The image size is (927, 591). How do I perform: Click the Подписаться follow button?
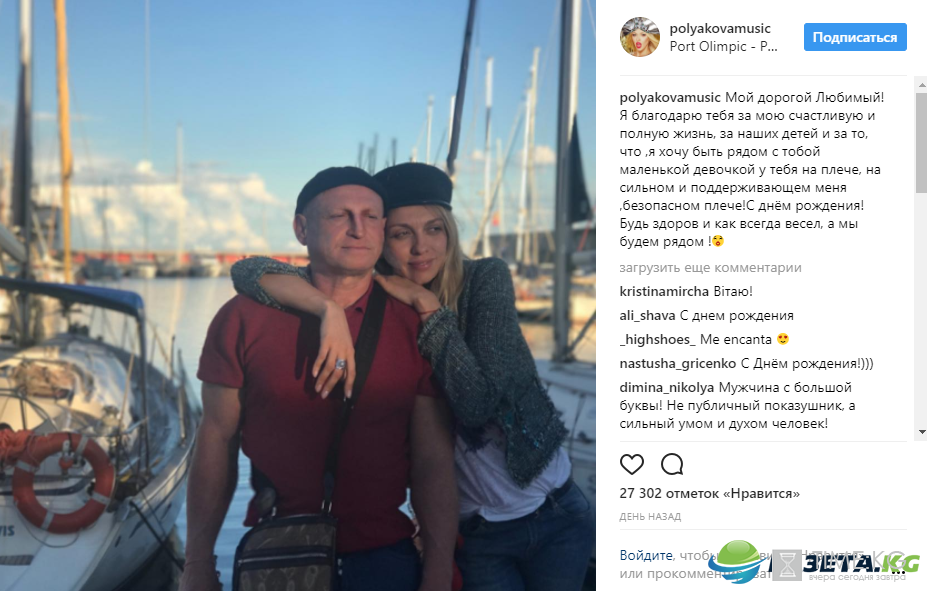[855, 37]
